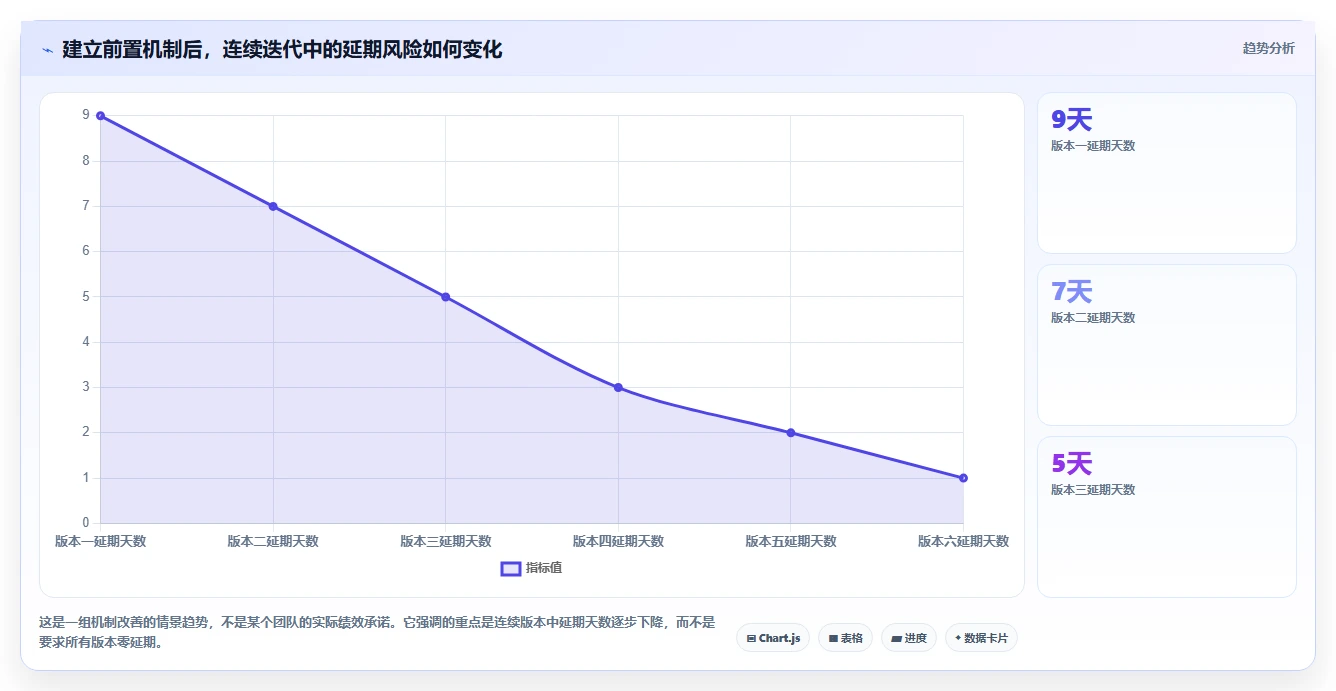The width and height of the screenshot is (1336, 691).
Task: Click the trend icon beside the title
Action: [x=47, y=49]
